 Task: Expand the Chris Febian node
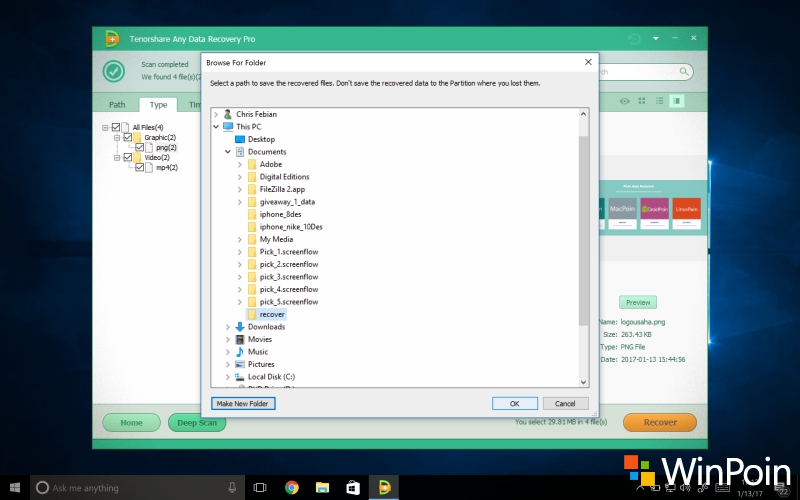(x=216, y=114)
